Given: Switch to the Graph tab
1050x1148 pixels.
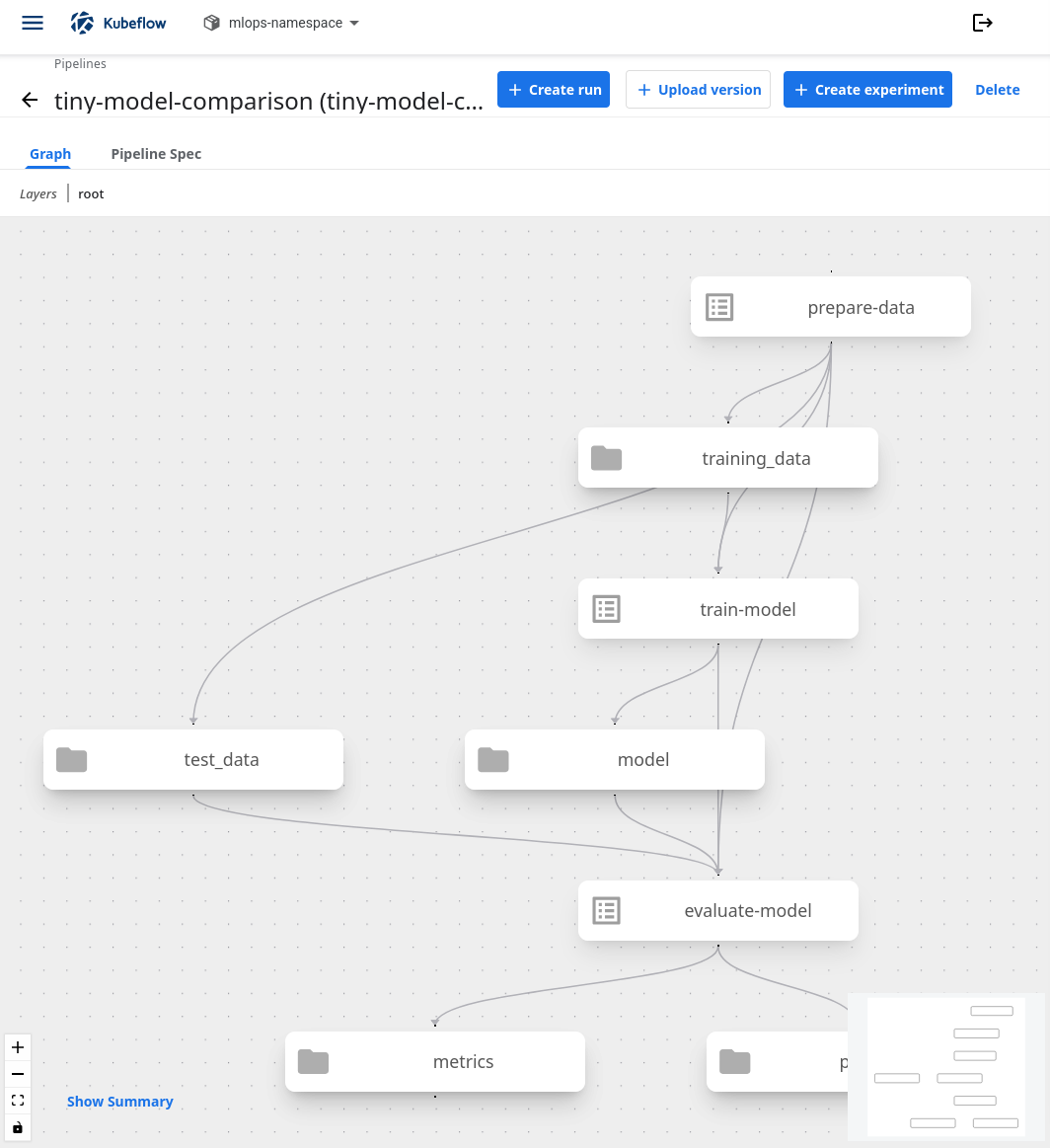Looking at the screenshot, I should 49,154.
